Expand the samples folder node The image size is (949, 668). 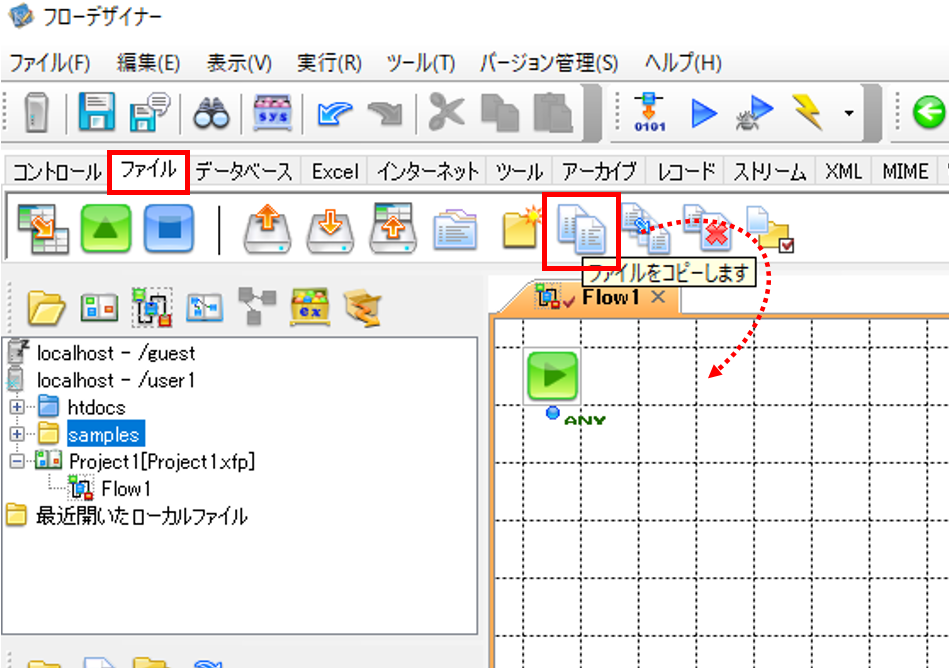(x=17, y=434)
